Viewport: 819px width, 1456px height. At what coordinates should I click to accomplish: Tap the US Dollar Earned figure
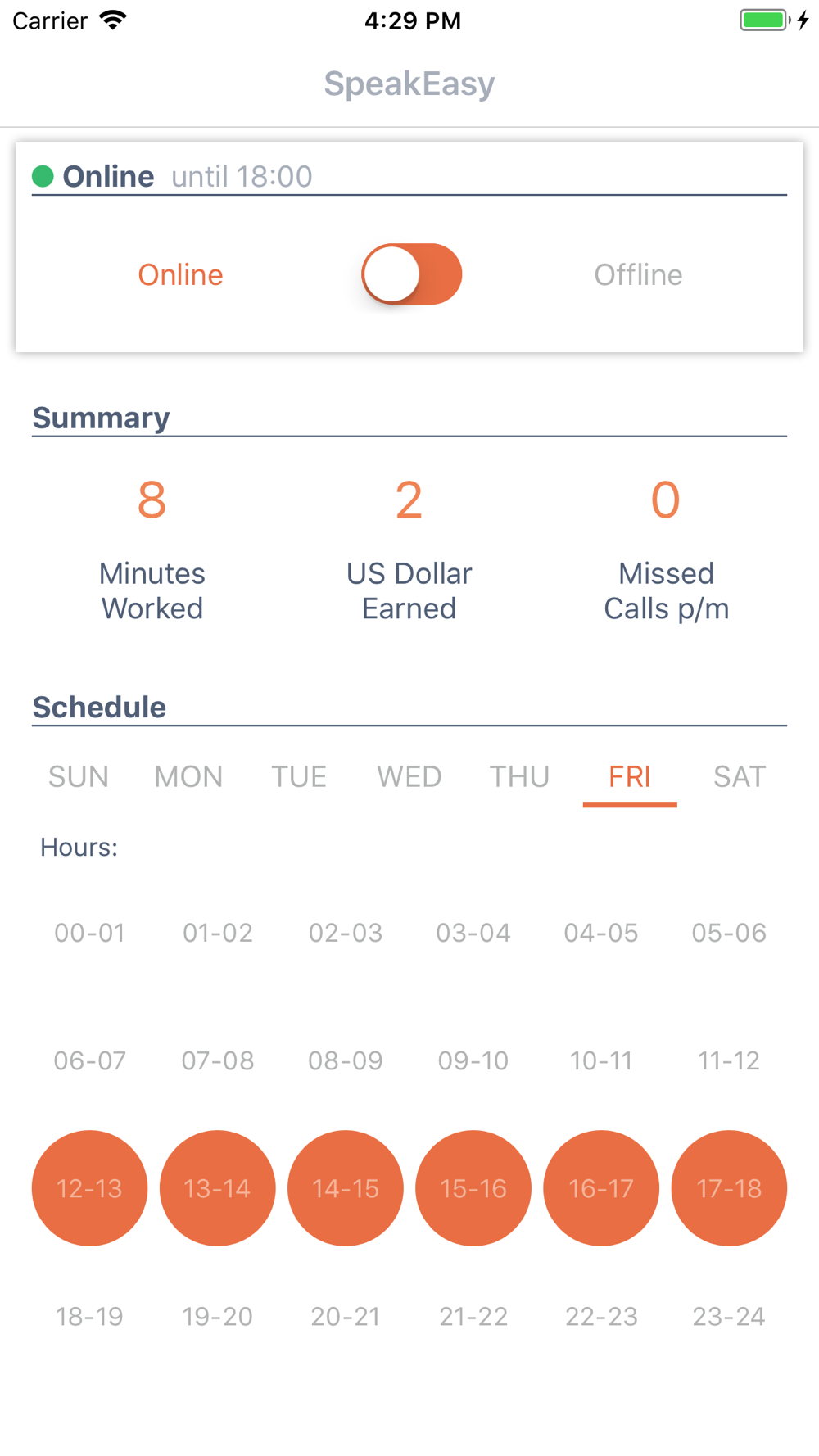click(x=409, y=500)
